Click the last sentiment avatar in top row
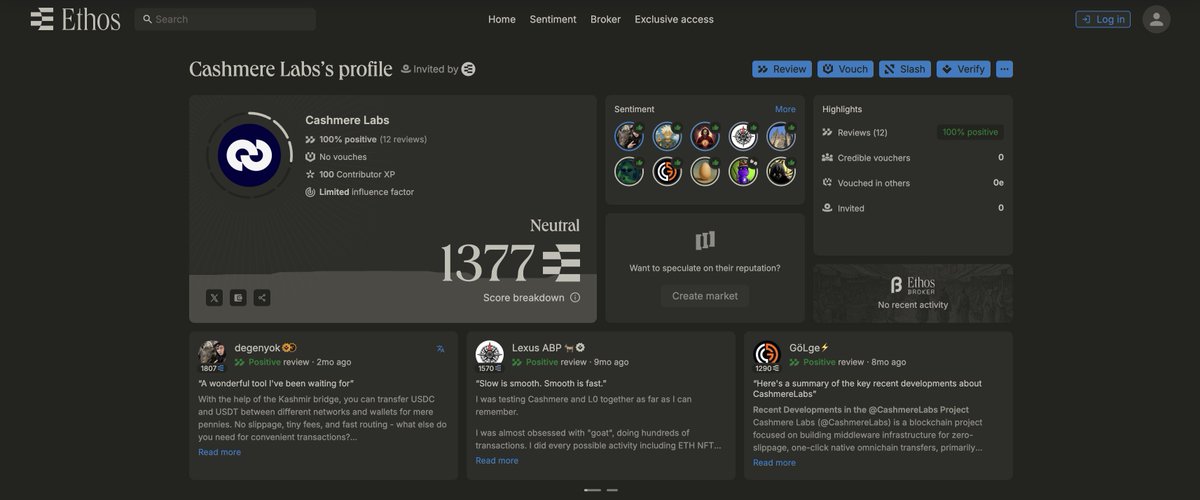1200x500 pixels. [x=781, y=136]
